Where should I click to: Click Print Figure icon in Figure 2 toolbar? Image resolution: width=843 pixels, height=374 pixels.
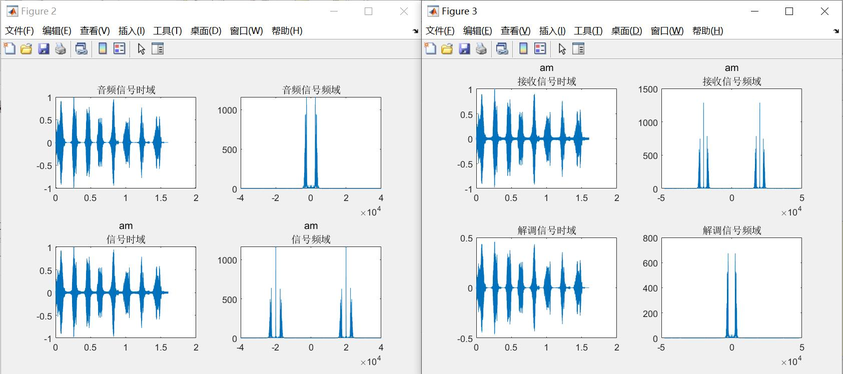[x=60, y=49]
